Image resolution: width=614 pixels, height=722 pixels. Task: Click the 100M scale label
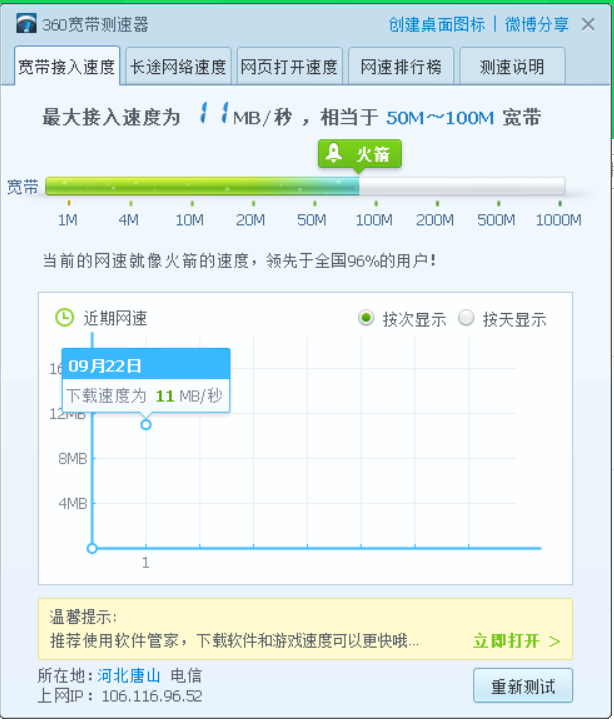374,220
